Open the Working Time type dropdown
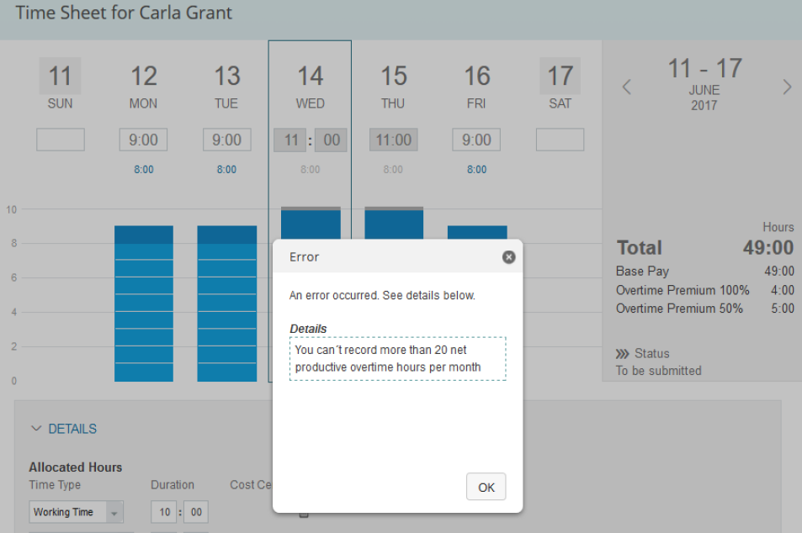Screen dimensions: 802x533 (114, 512)
